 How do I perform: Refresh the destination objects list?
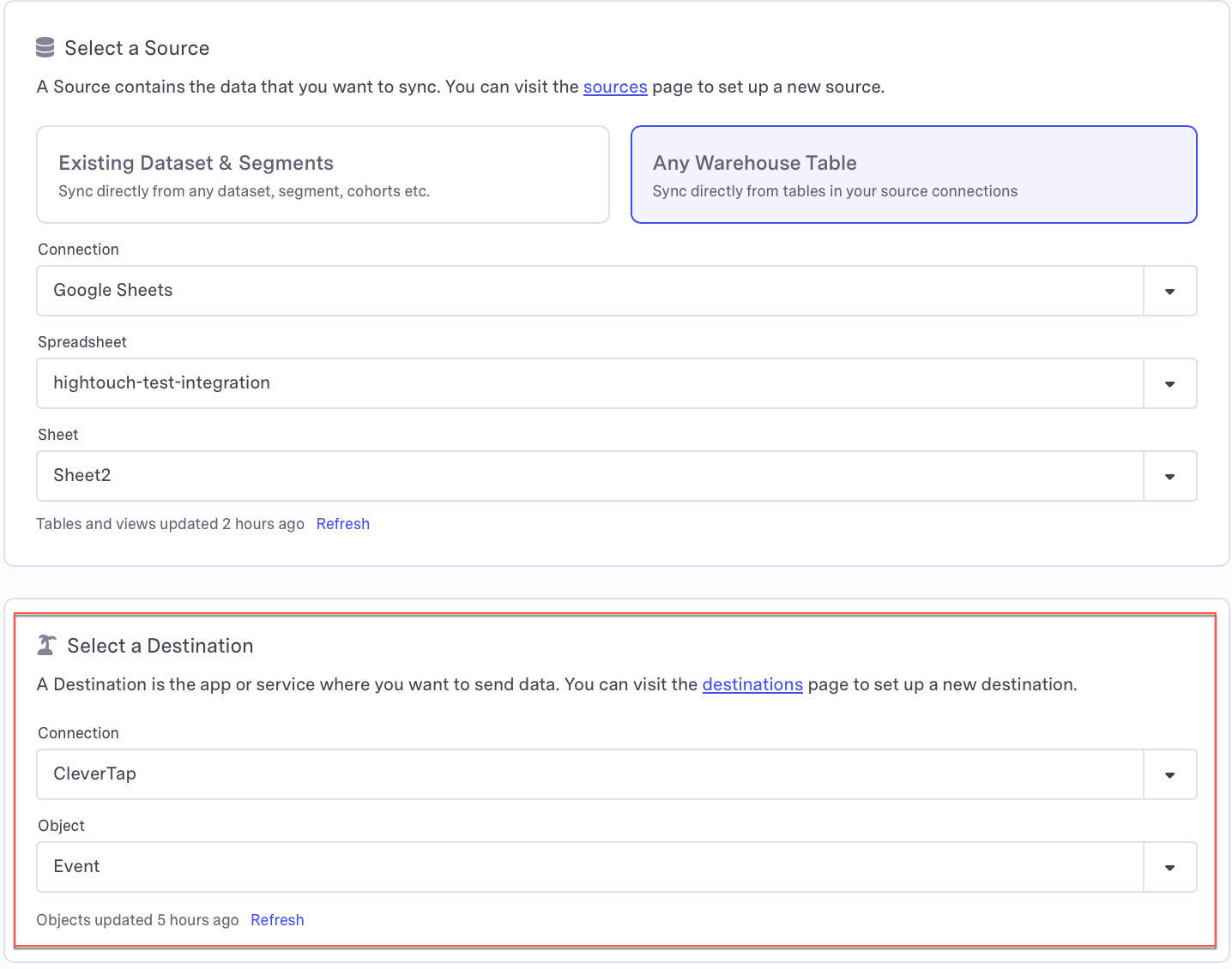[x=277, y=920]
